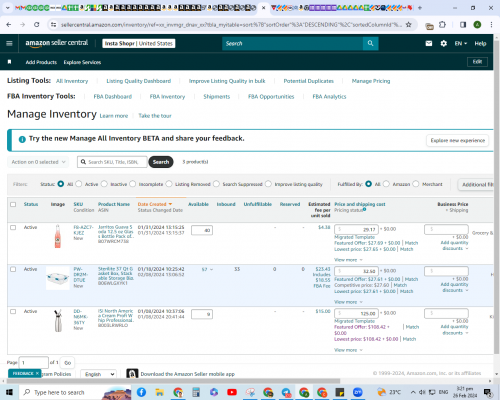Bookmark page with the star icon
This screenshot has width=500, height=400.
408,25
